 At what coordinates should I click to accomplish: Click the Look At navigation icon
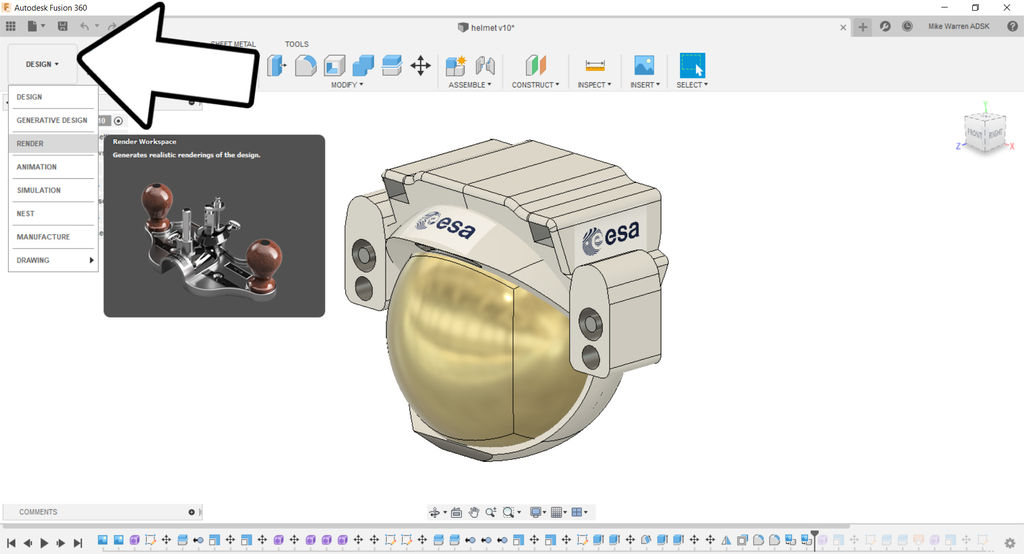(456, 512)
